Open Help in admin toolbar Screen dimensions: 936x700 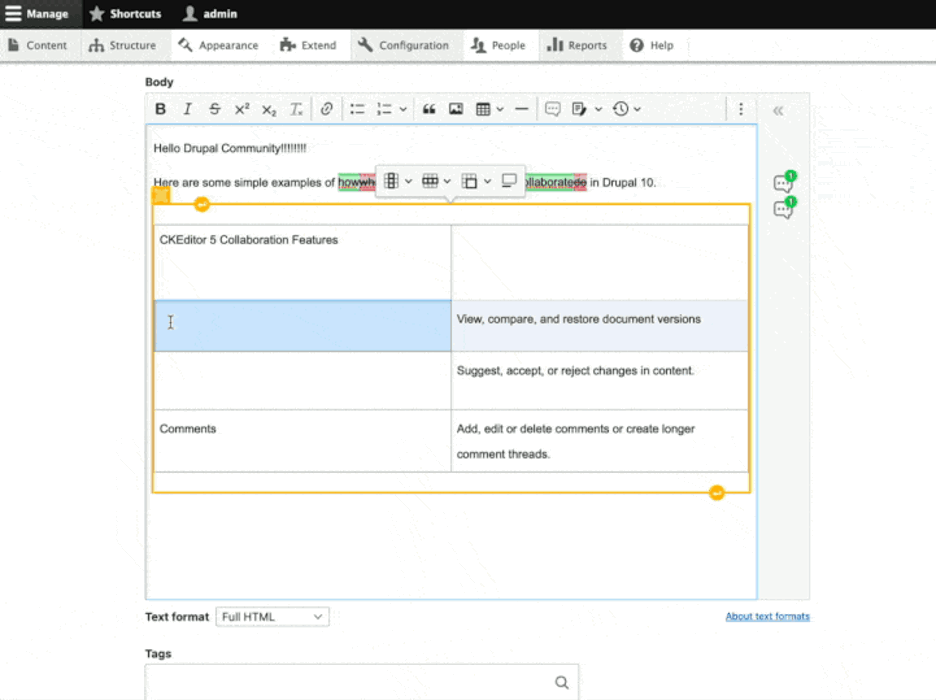[652, 45]
